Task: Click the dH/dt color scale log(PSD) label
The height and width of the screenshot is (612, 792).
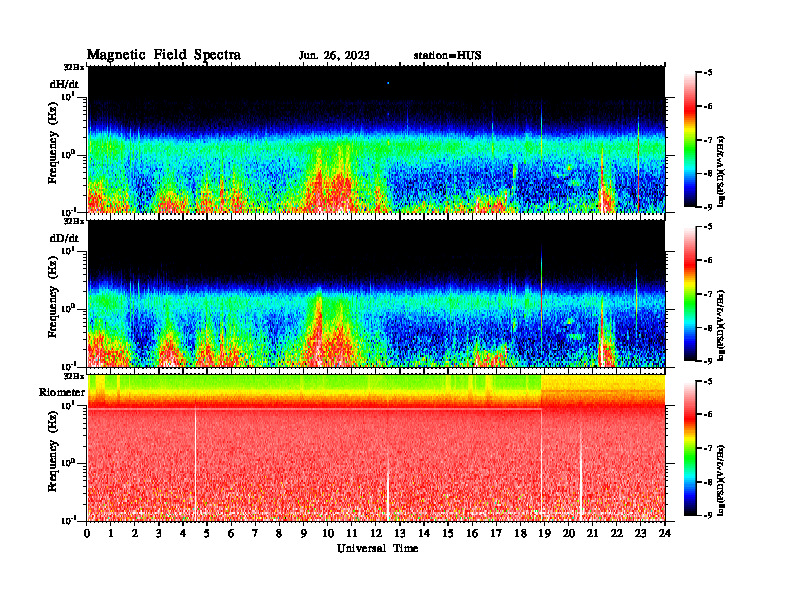Action: (721, 171)
